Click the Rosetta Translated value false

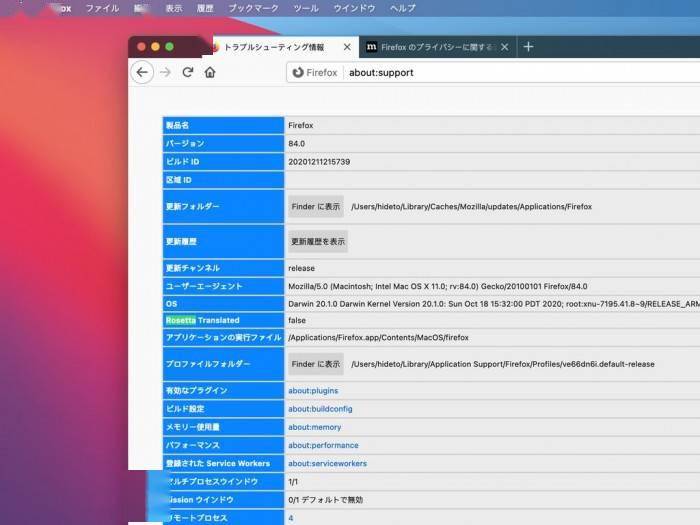click(297, 321)
